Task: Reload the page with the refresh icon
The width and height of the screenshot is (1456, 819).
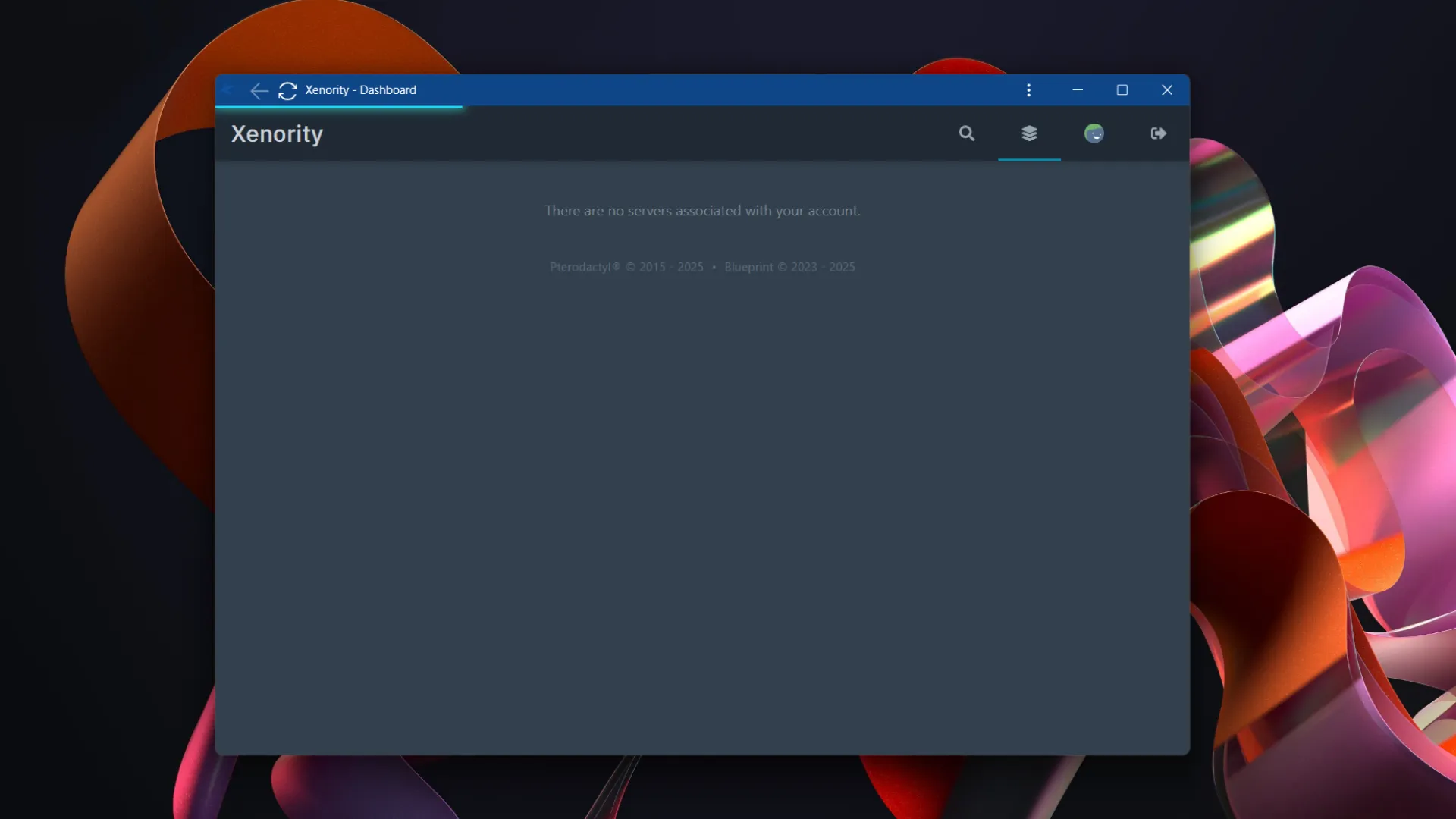Action: (x=287, y=90)
